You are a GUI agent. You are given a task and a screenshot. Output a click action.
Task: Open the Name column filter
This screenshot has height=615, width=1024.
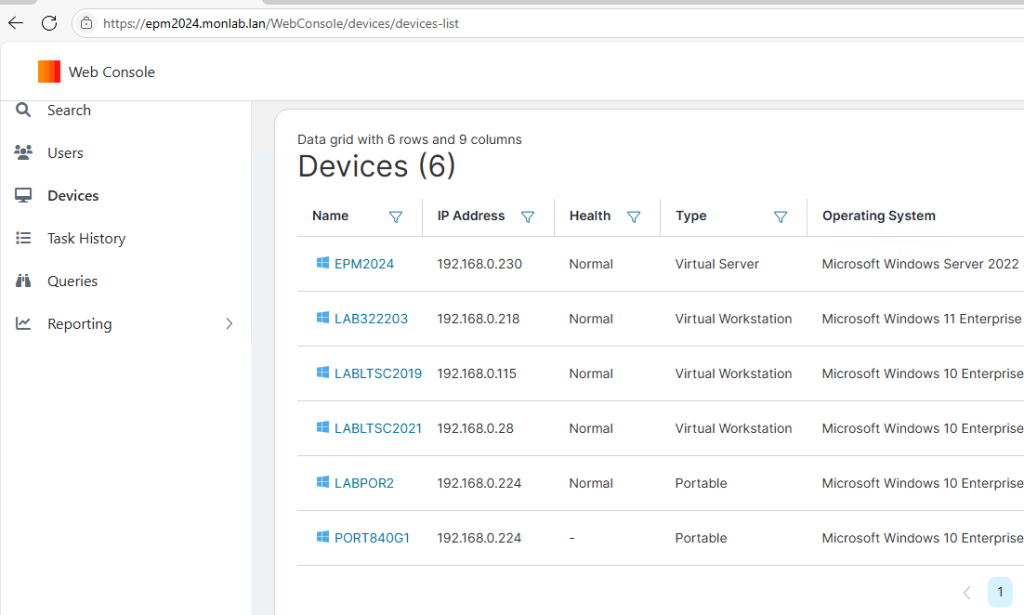coord(395,217)
